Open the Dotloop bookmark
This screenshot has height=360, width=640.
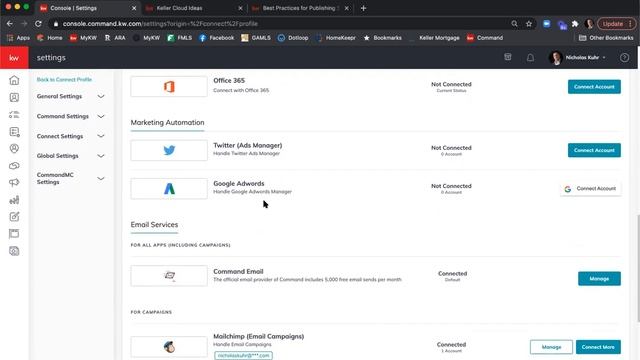(293, 38)
